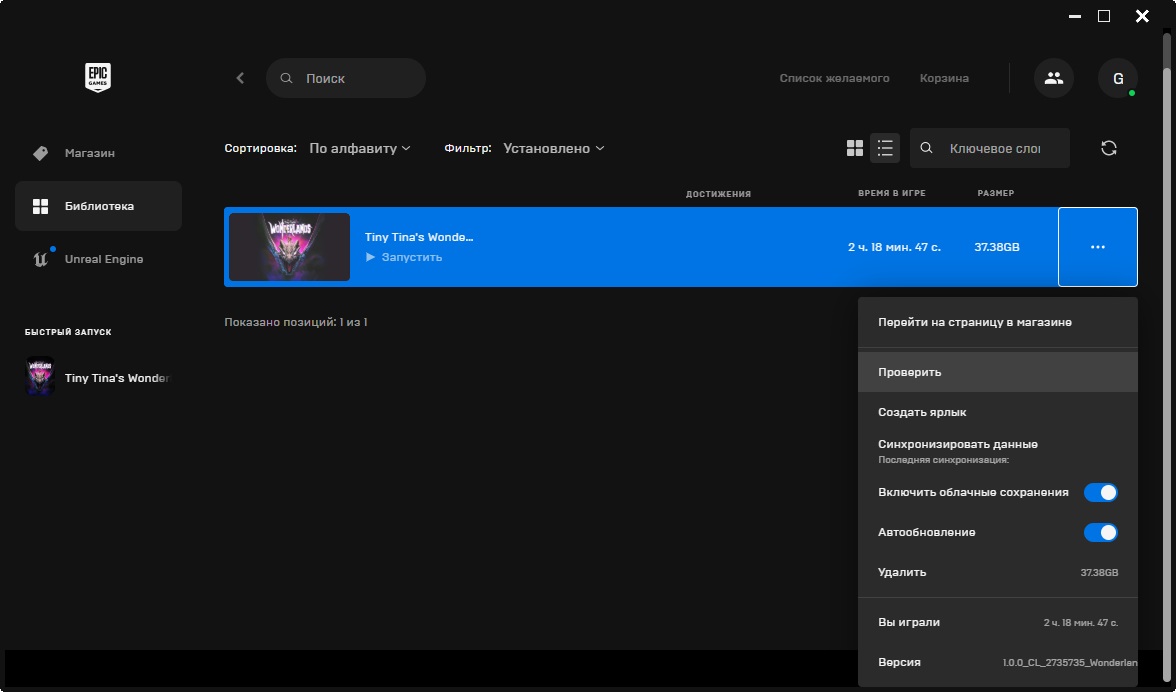The width and height of the screenshot is (1176, 692).
Task: Click the РАЗМЕР column header
Action: tap(995, 193)
